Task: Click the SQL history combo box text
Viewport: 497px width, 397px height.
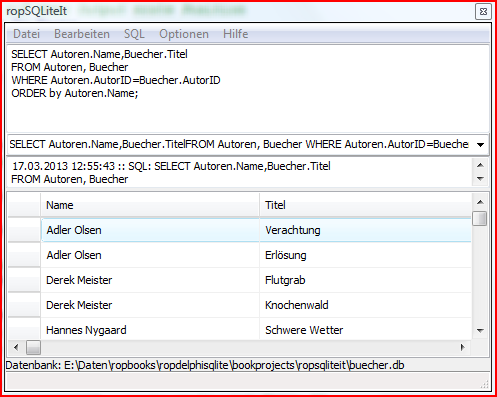Action: coord(239,144)
